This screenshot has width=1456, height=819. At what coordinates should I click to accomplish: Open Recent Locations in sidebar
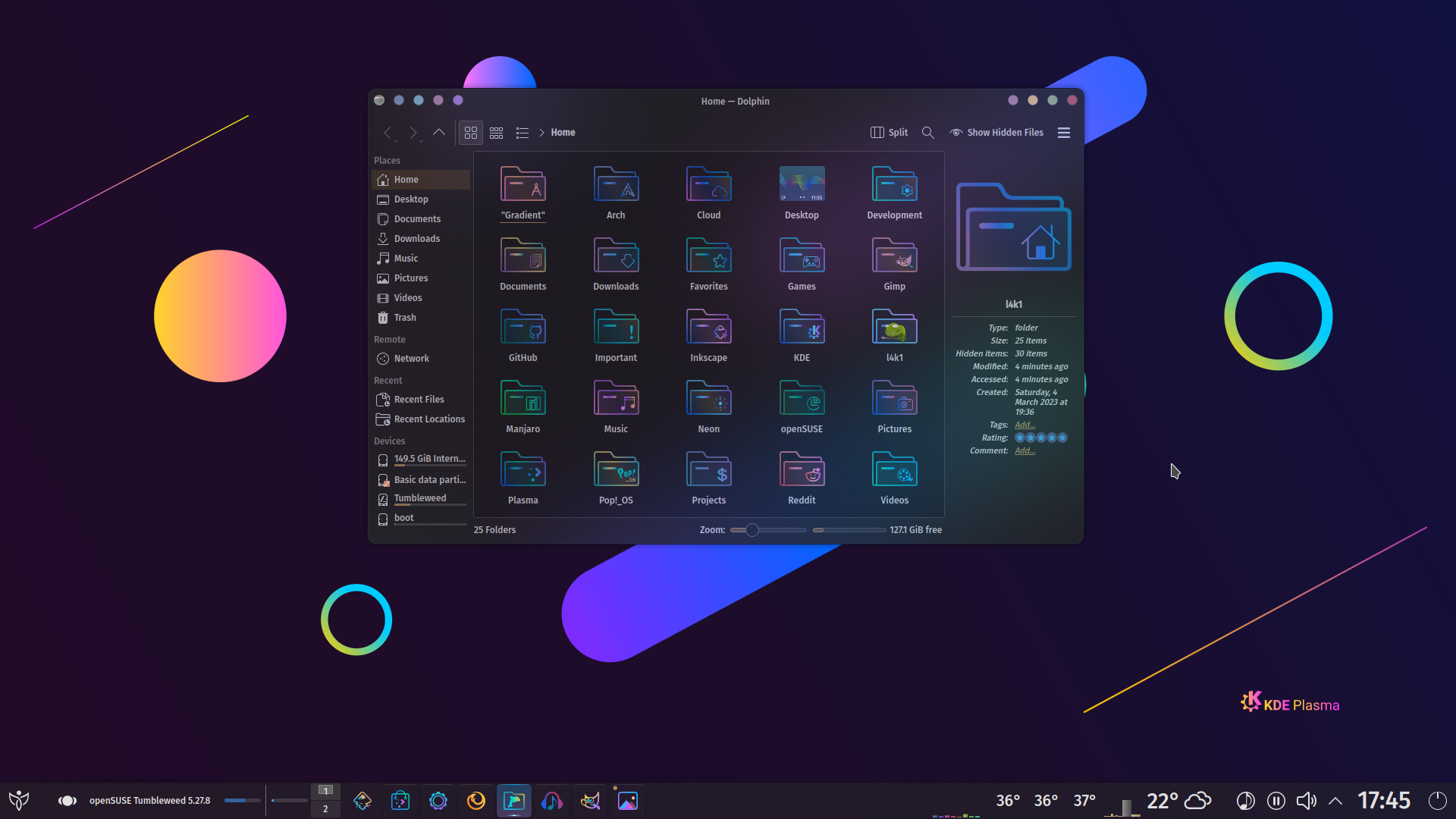pyautogui.click(x=421, y=419)
